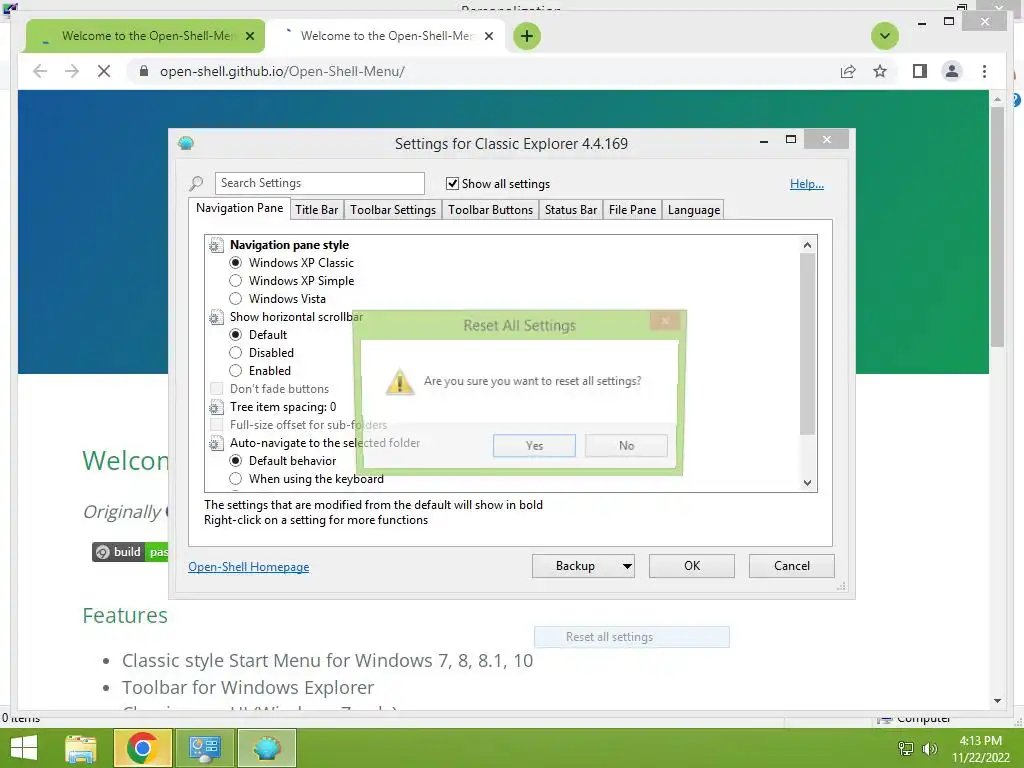Viewport: 1024px width, 768px height.
Task: Open the Chrome profile avatar icon
Action: pos(952,71)
